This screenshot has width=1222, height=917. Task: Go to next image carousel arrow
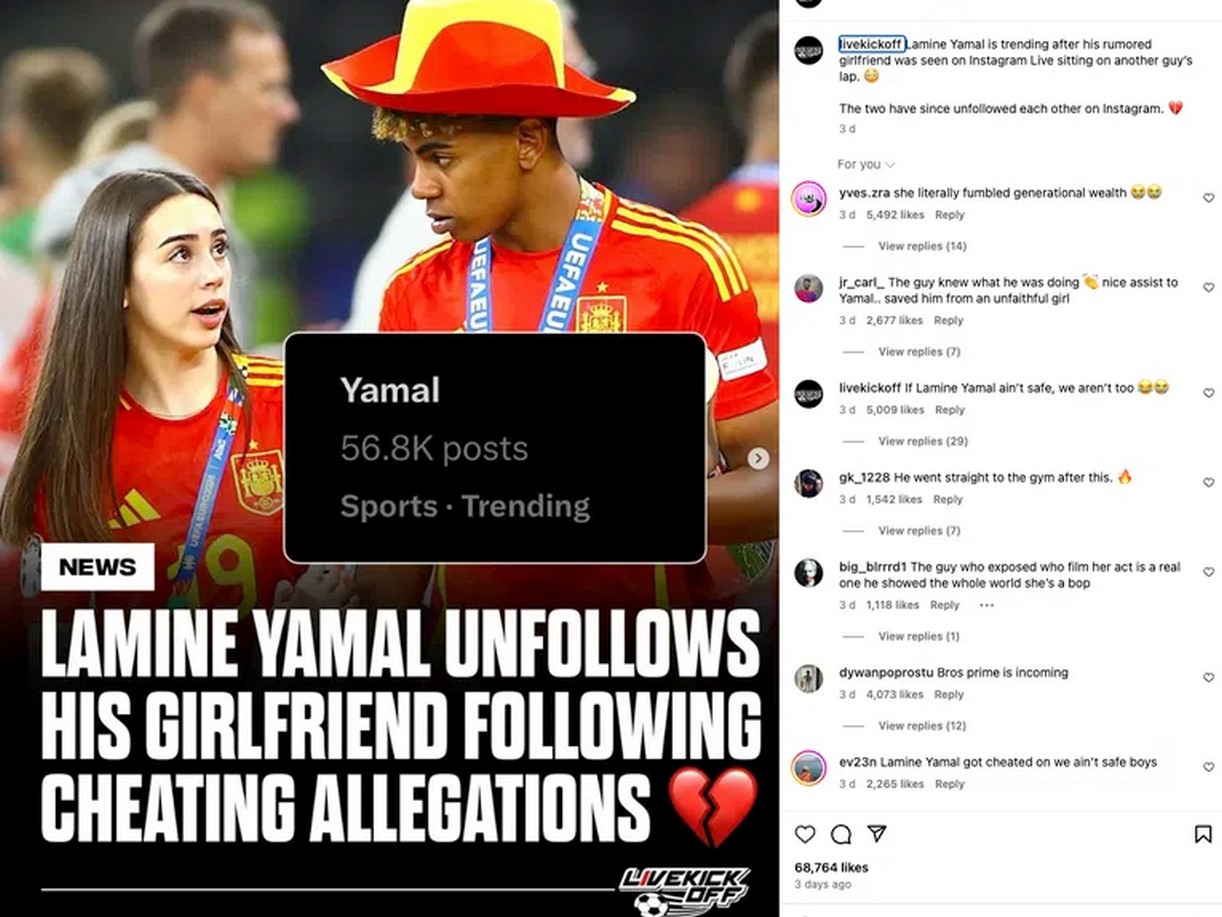pyautogui.click(x=759, y=458)
